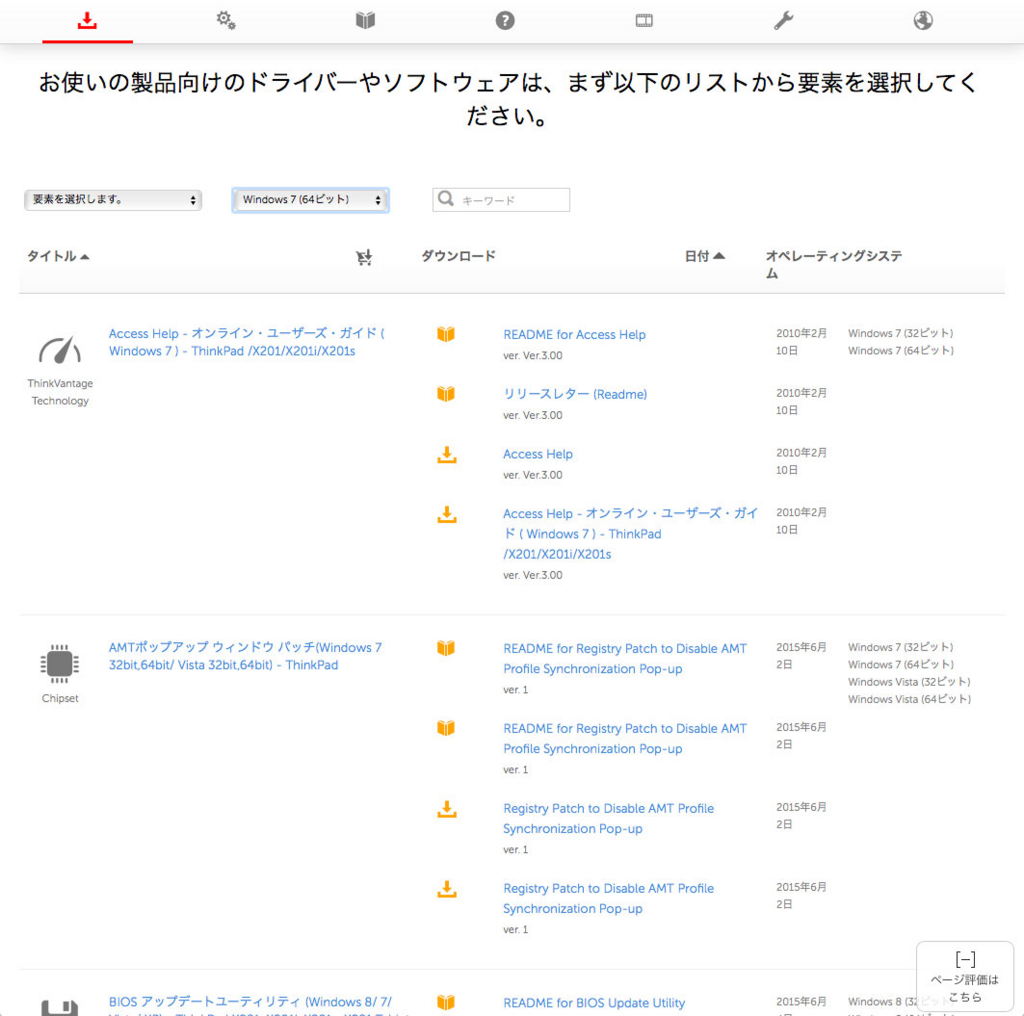The image size is (1024, 1016).
Task: Open the README for BIOS Update Utility link
Action: [x=594, y=1002]
